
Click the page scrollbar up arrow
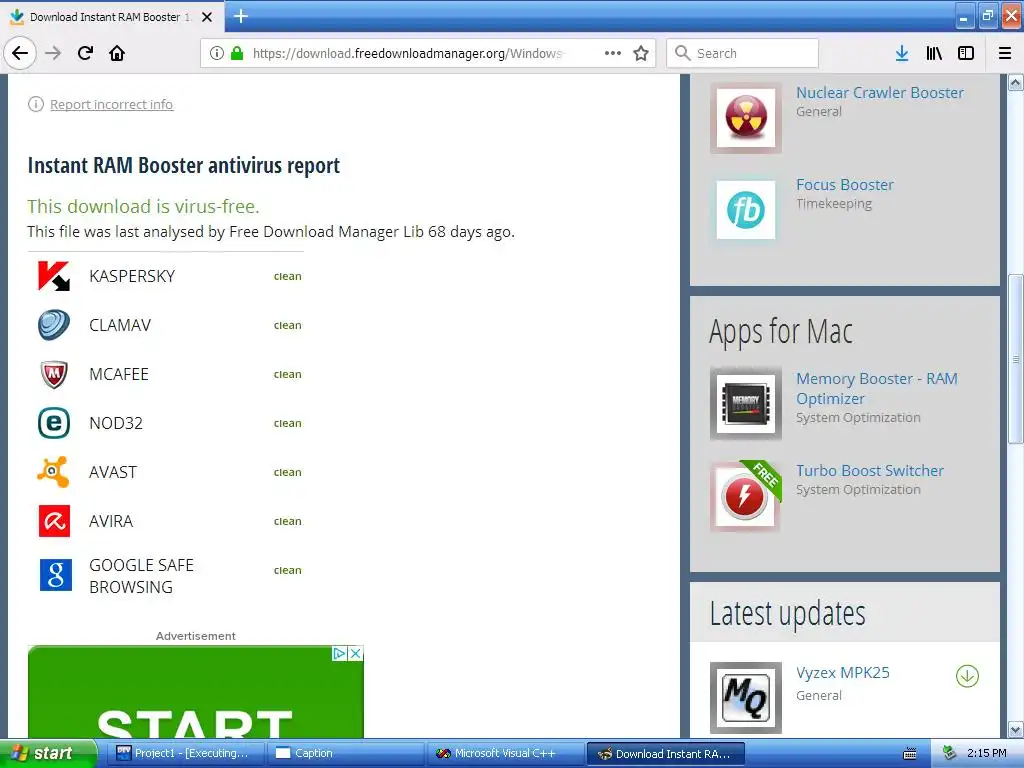click(1016, 82)
